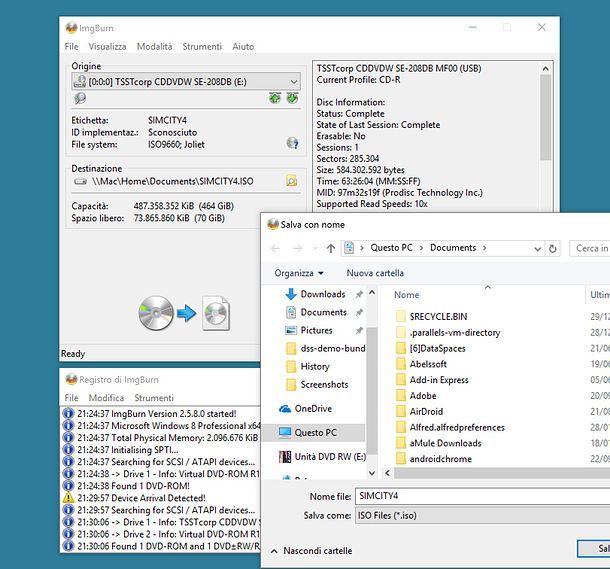Click the Destinazione path \\Mac\Home\Documents\SIMCITY4.ISO
Screen dimensions: 610x569
(172, 181)
